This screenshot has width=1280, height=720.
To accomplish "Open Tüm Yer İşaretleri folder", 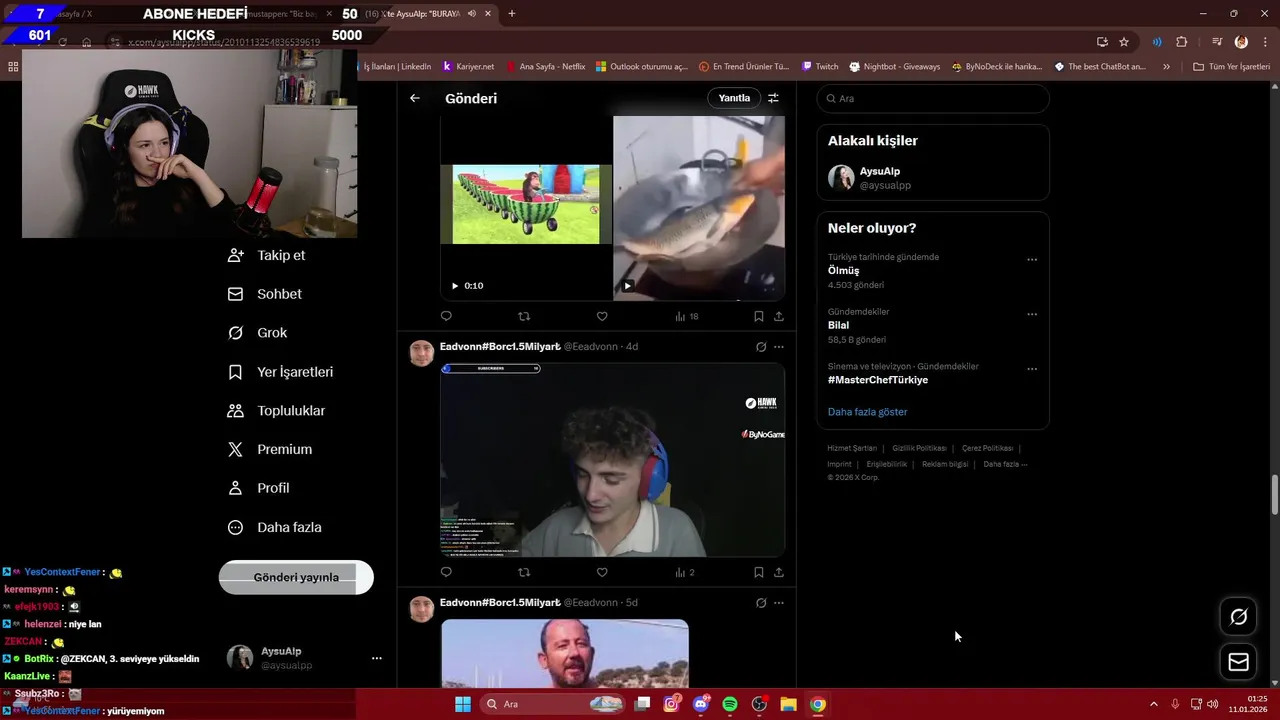I will click(x=1231, y=67).
